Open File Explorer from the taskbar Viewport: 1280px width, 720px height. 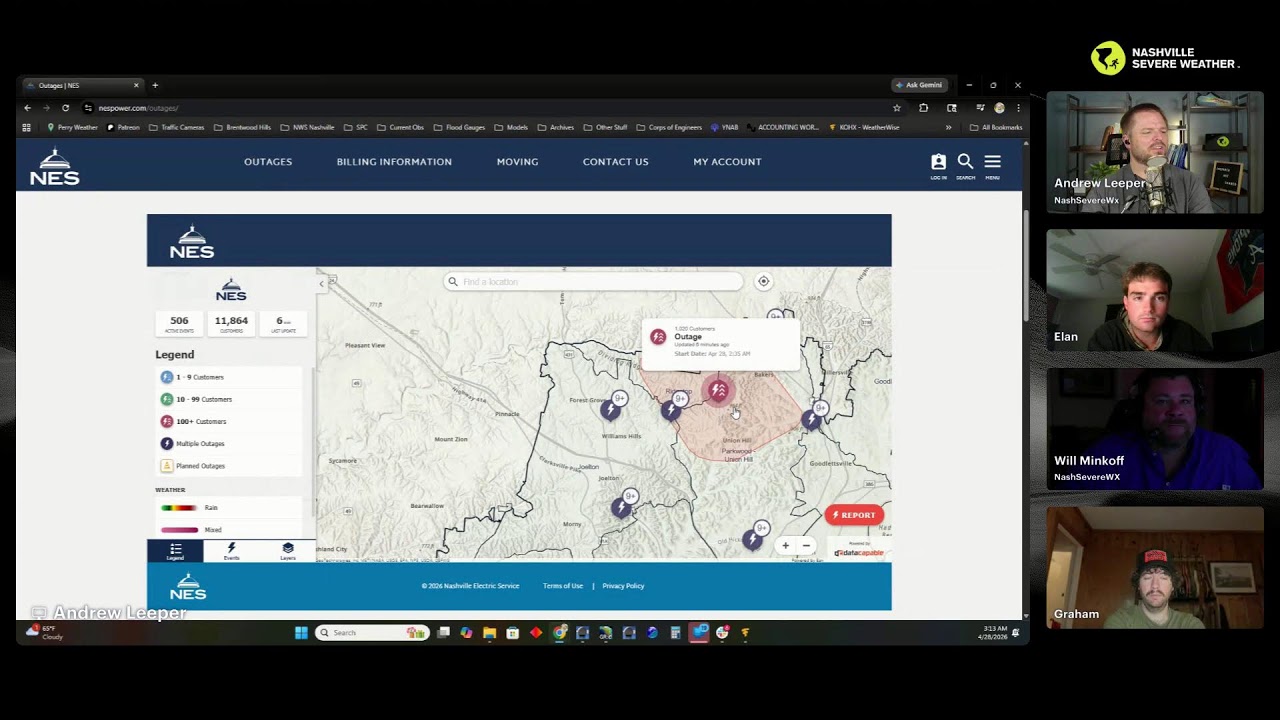pos(489,632)
